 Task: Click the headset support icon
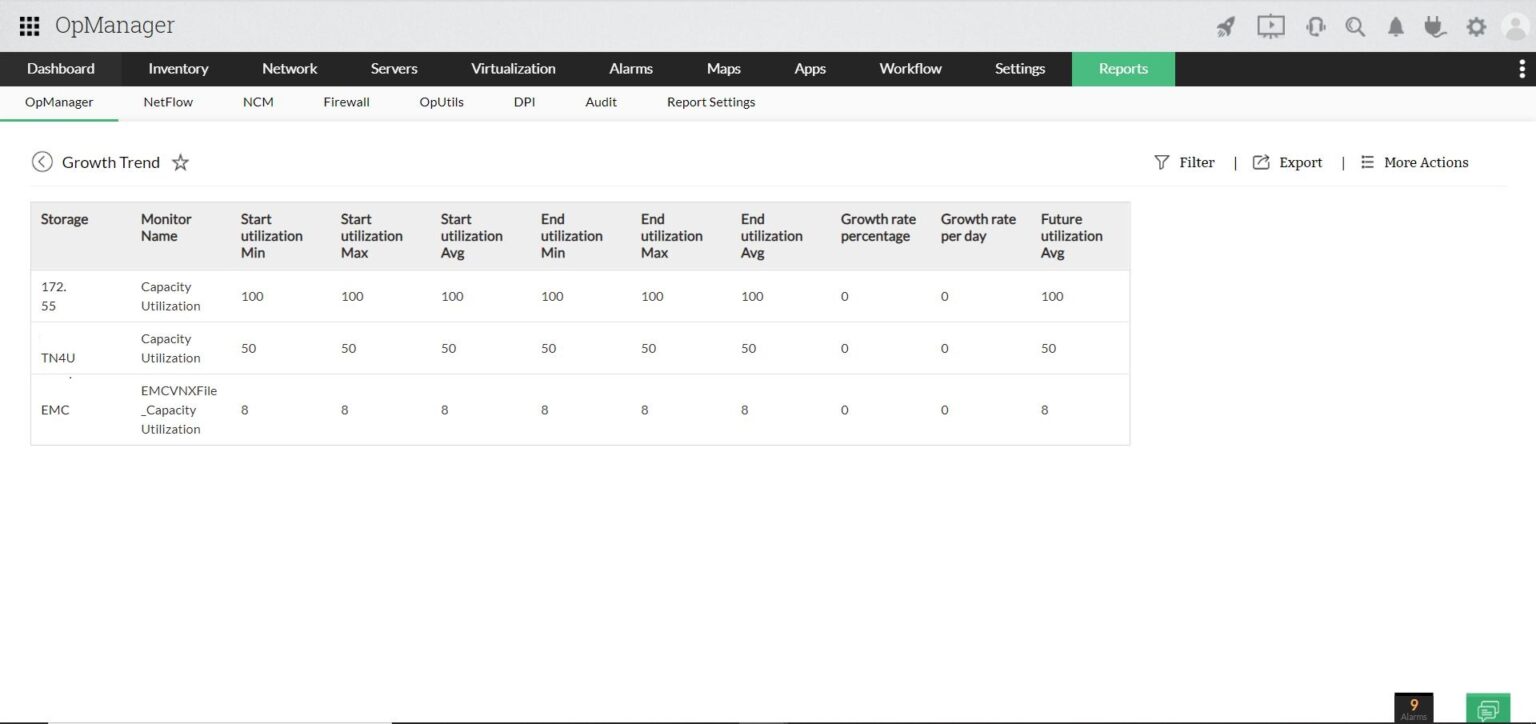[1315, 27]
